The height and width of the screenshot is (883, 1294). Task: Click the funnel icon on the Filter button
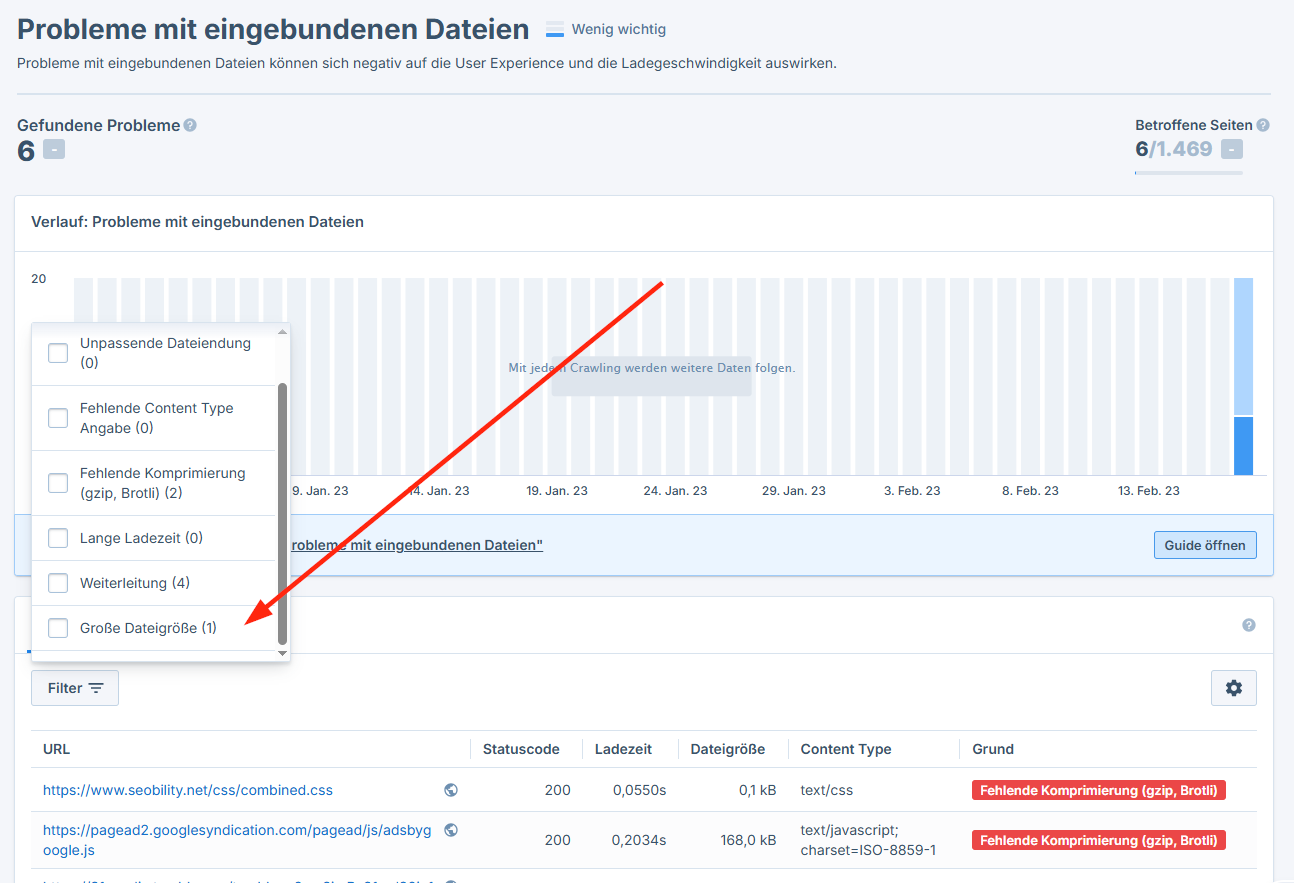coord(96,687)
